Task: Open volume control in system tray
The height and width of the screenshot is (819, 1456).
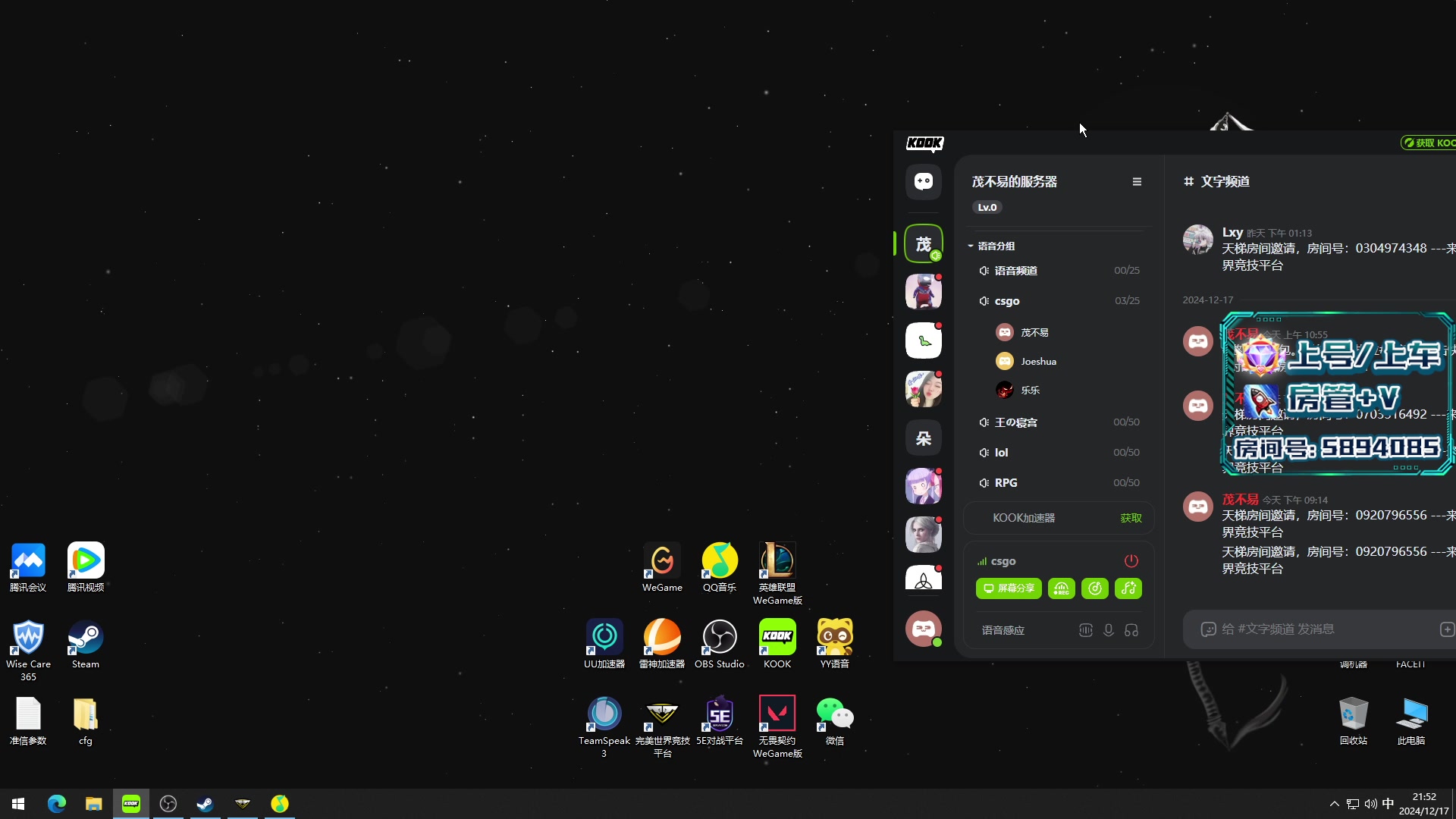Action: tap(1371, 804)
